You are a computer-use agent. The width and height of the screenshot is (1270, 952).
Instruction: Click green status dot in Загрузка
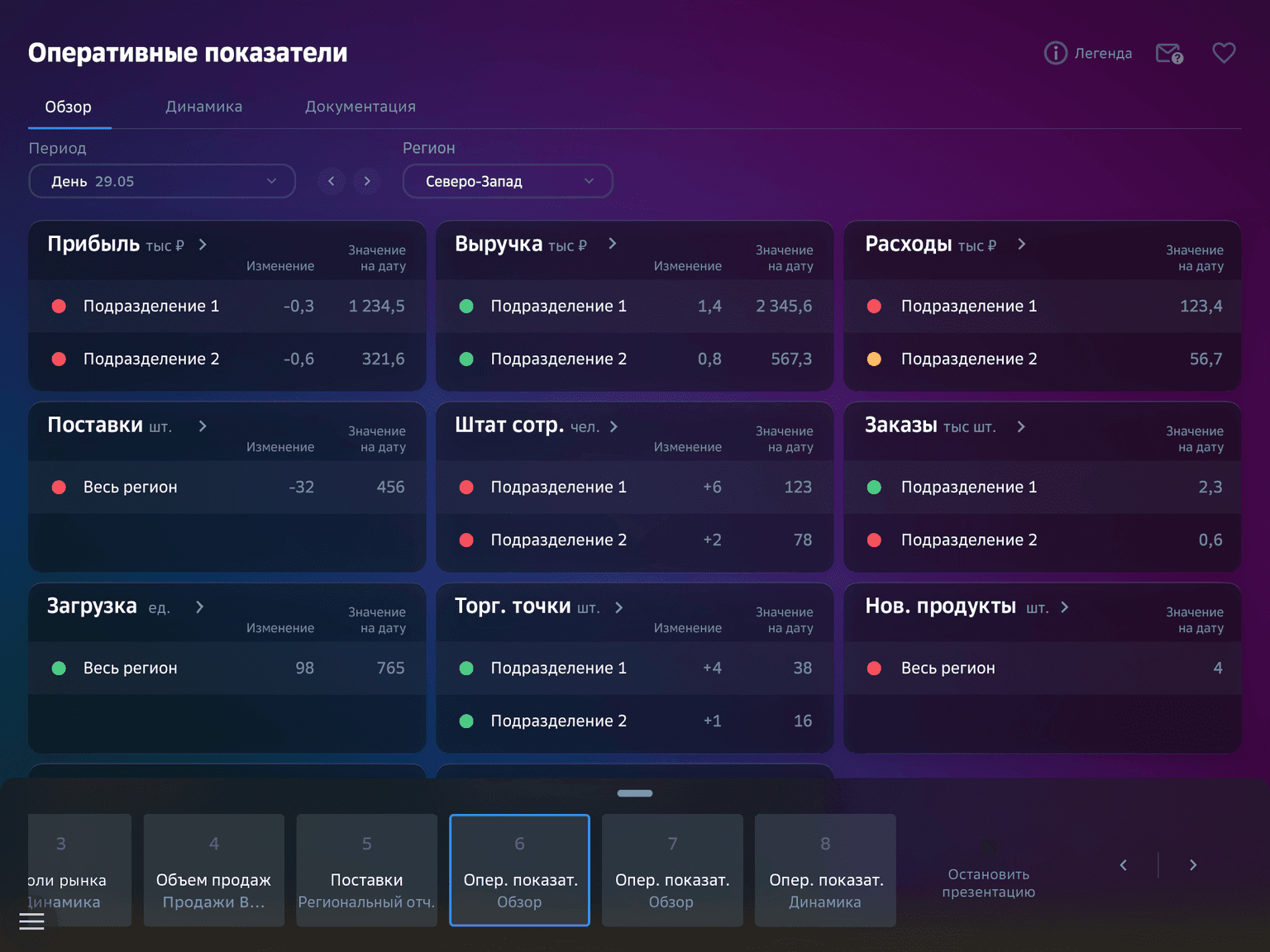click(x=59, y=668)
